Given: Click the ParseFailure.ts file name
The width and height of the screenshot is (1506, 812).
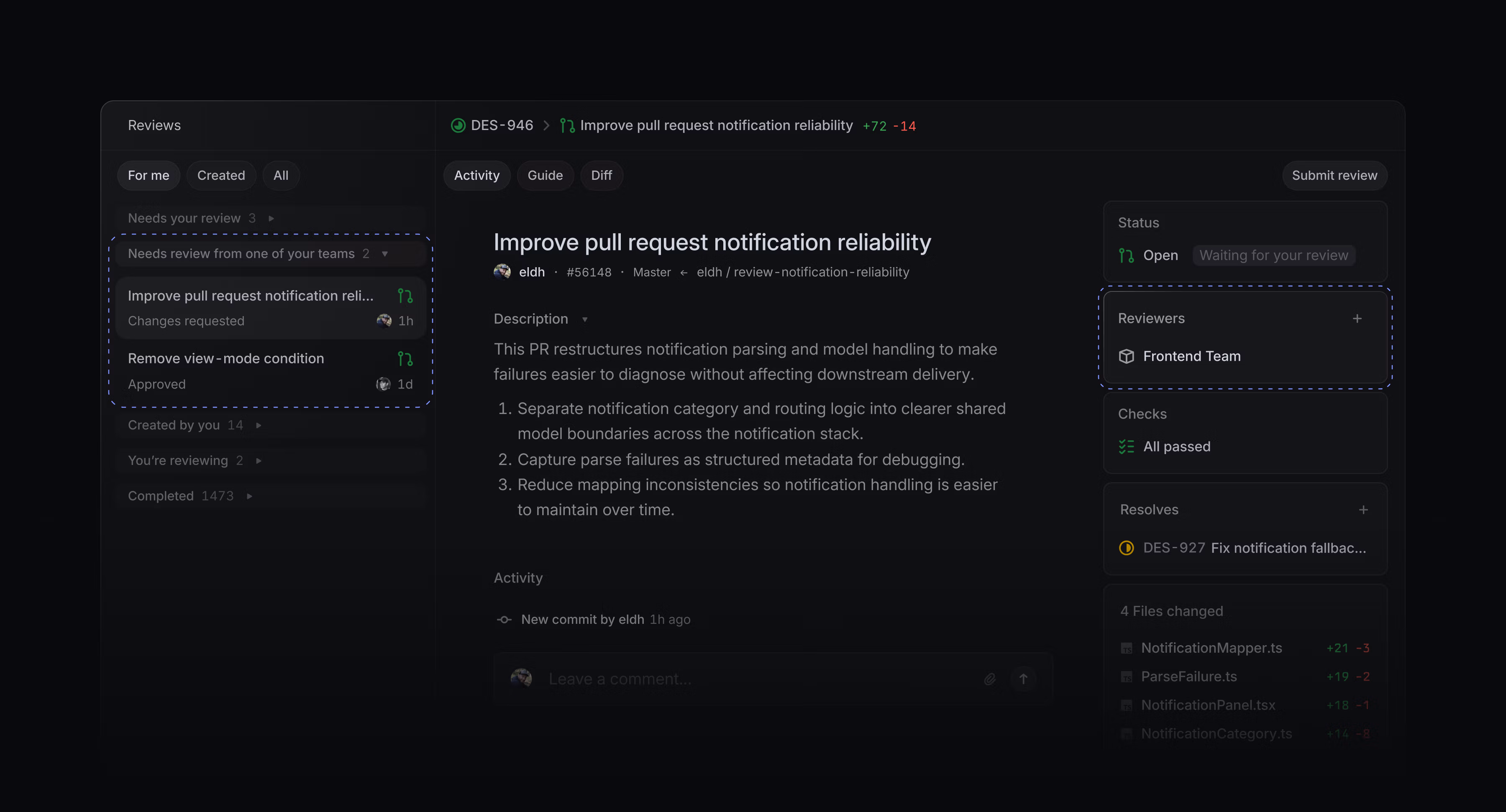Looking at the screenshot, I should coord(1188,677).
